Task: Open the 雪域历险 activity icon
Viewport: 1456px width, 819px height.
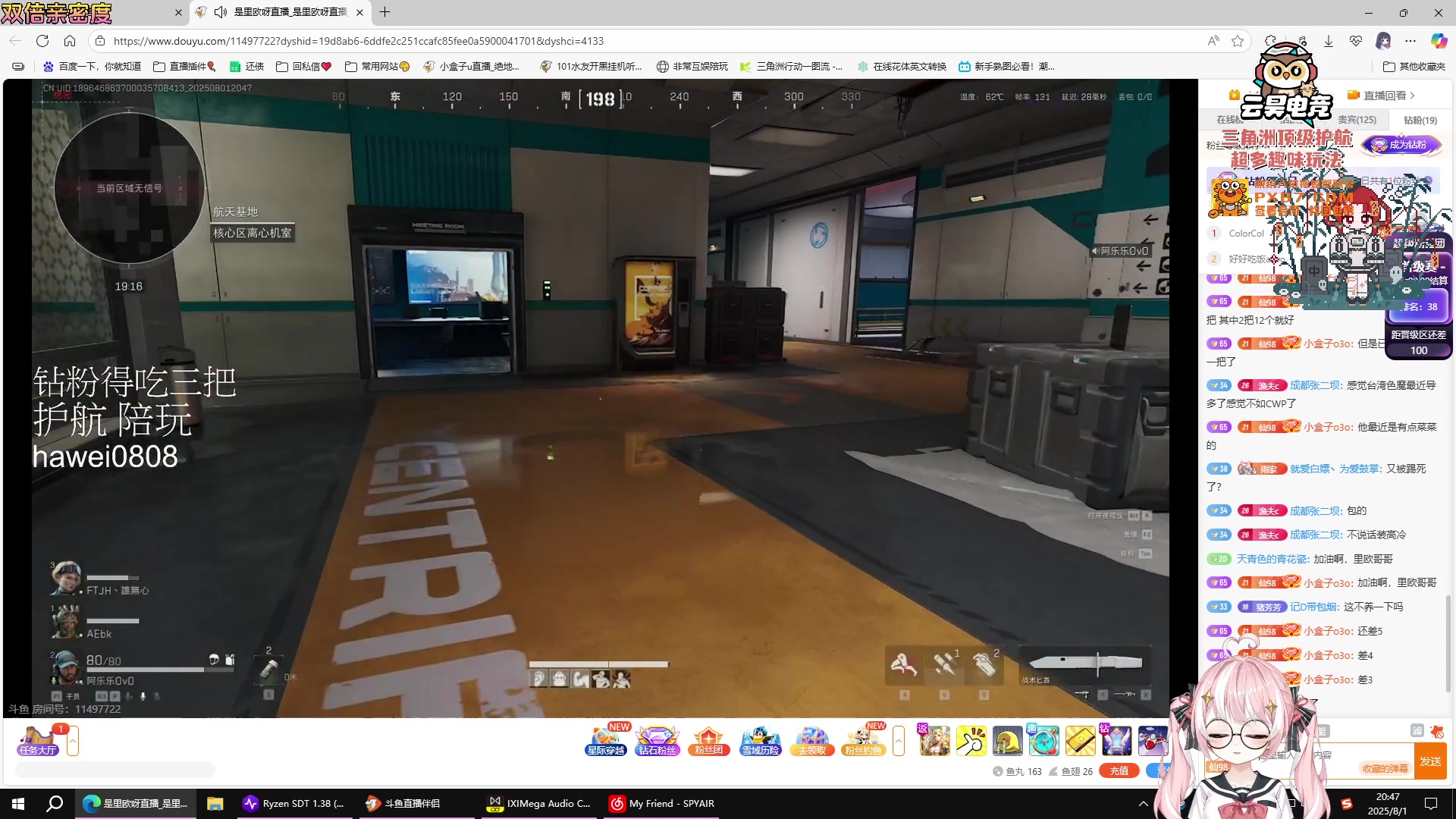Action: 761,741
